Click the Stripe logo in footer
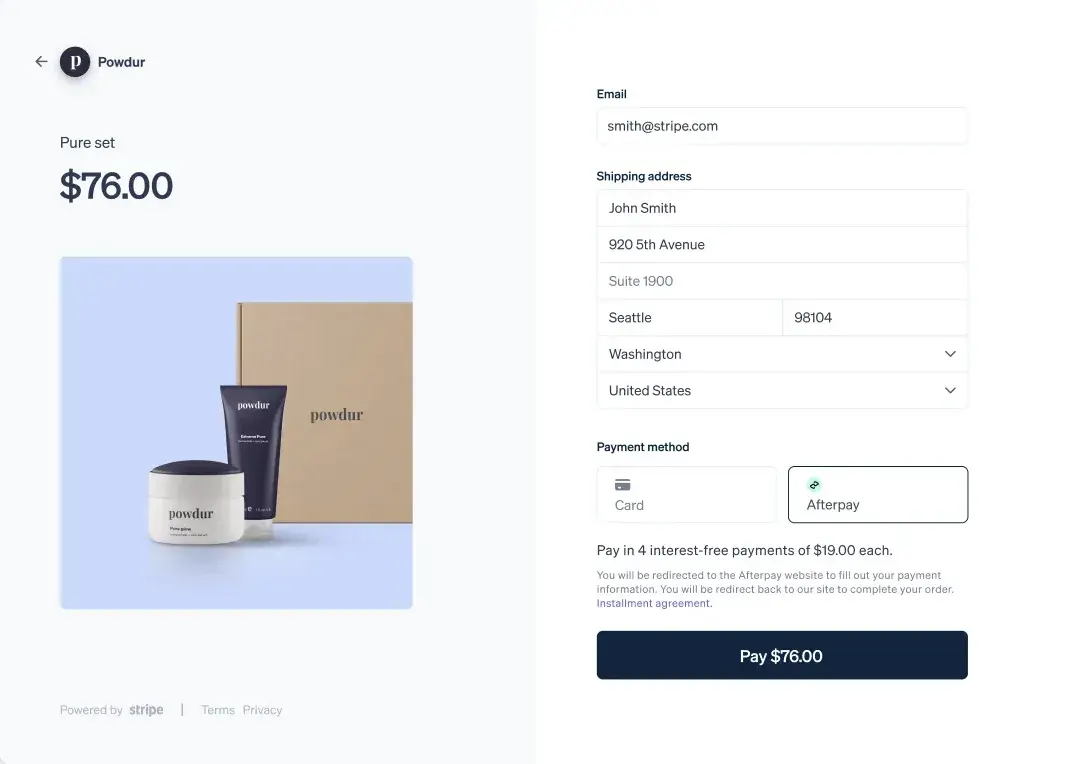 click(x=146, y=710)
